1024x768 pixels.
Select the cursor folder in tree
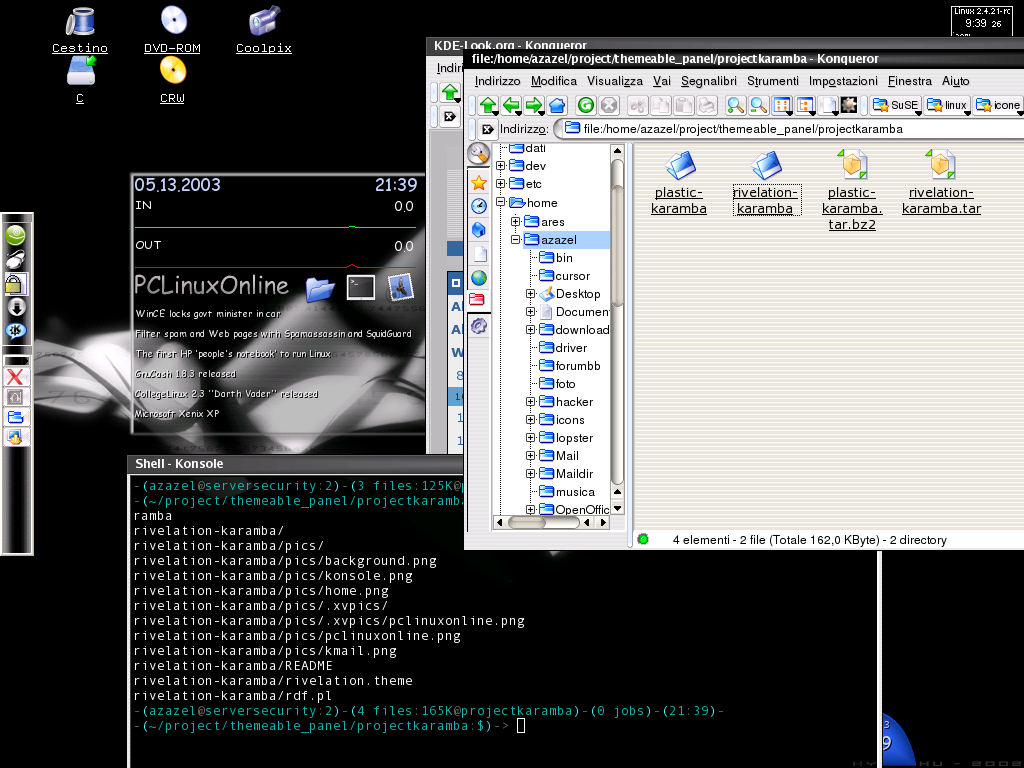point(565,276)
